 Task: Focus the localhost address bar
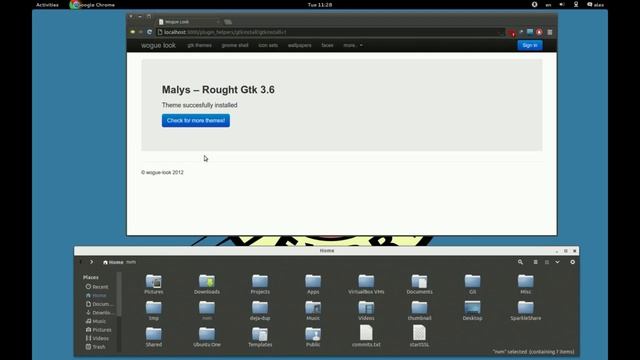coord(331,32)
